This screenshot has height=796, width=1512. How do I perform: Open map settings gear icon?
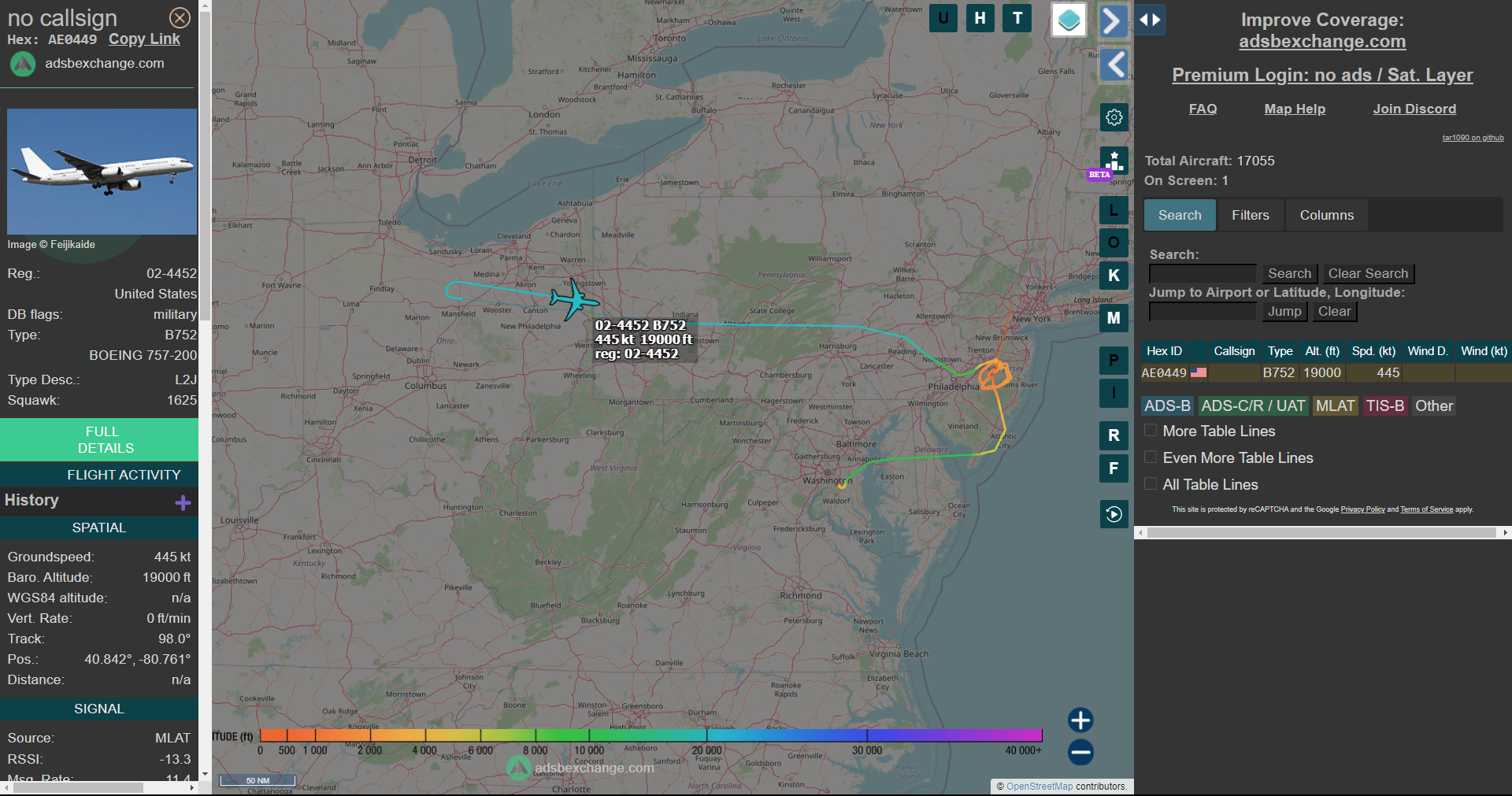(1114, 117)
